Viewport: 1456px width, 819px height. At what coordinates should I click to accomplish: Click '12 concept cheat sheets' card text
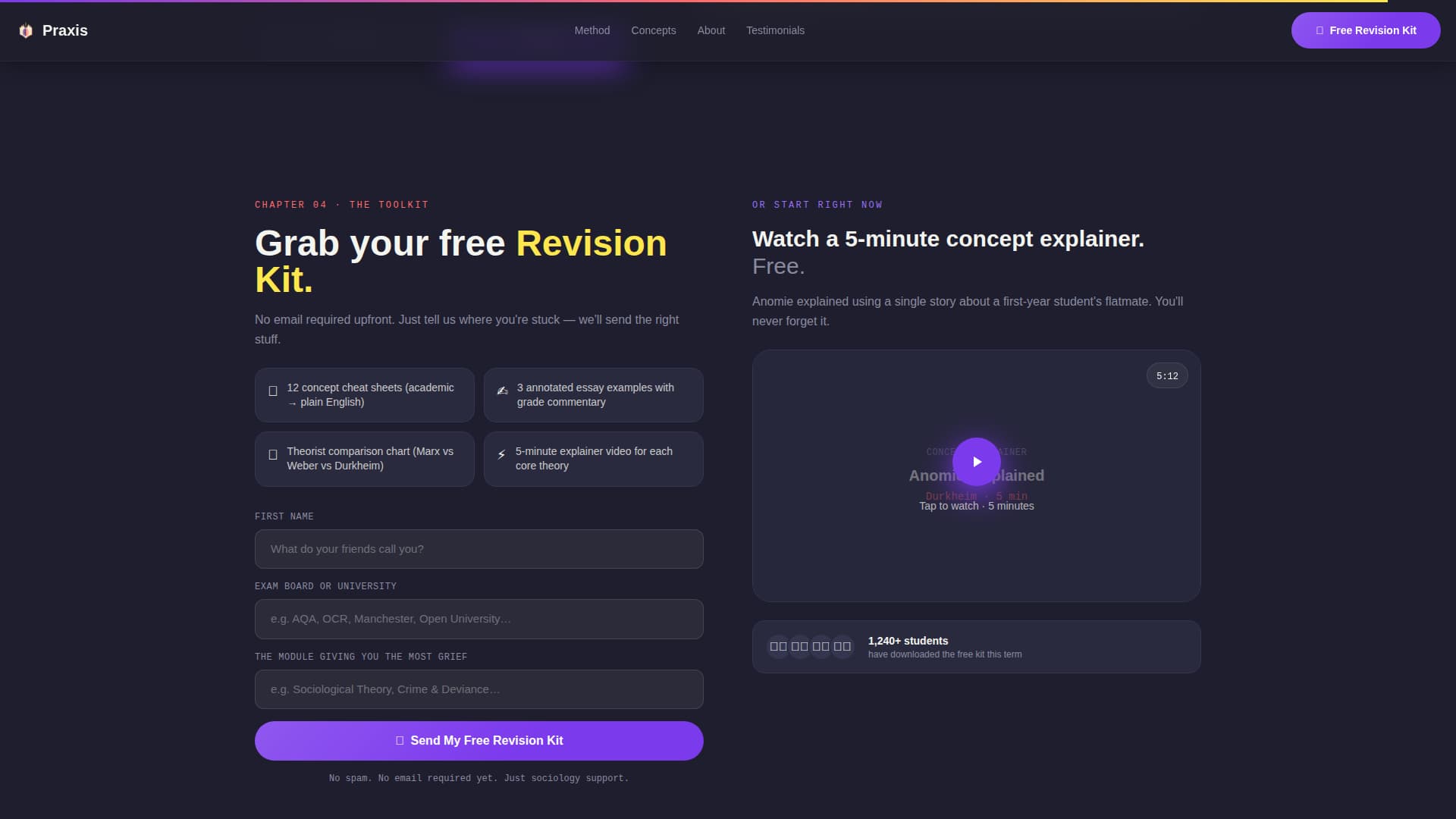370,395
